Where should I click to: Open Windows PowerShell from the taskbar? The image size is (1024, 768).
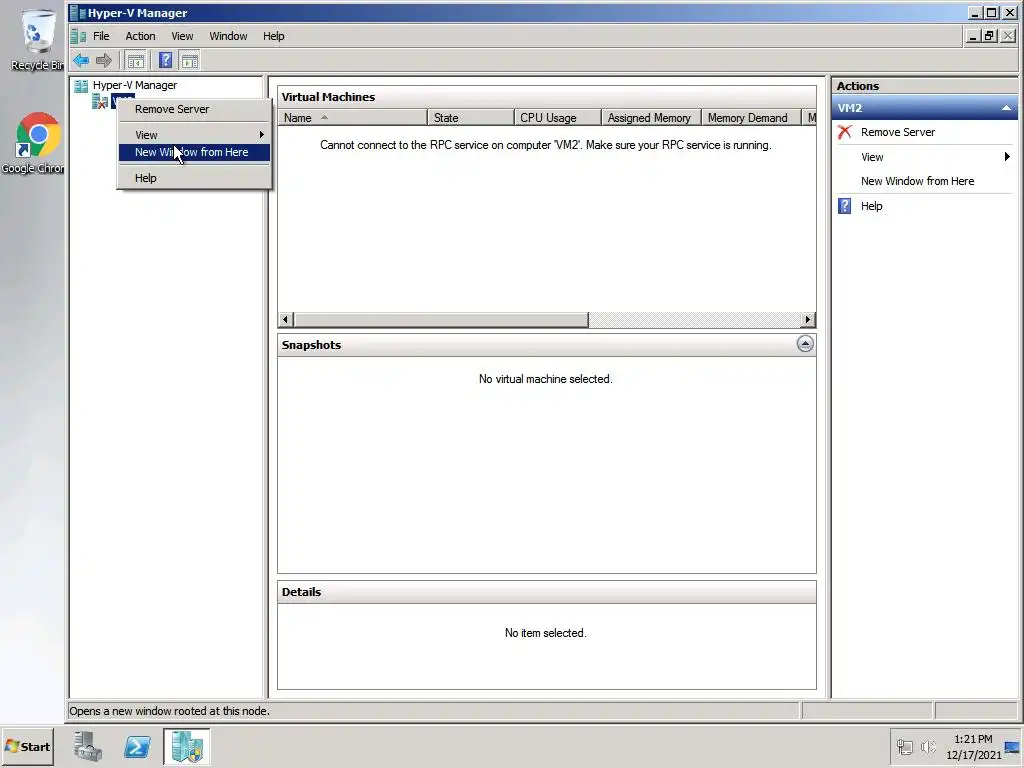(137, 746)
